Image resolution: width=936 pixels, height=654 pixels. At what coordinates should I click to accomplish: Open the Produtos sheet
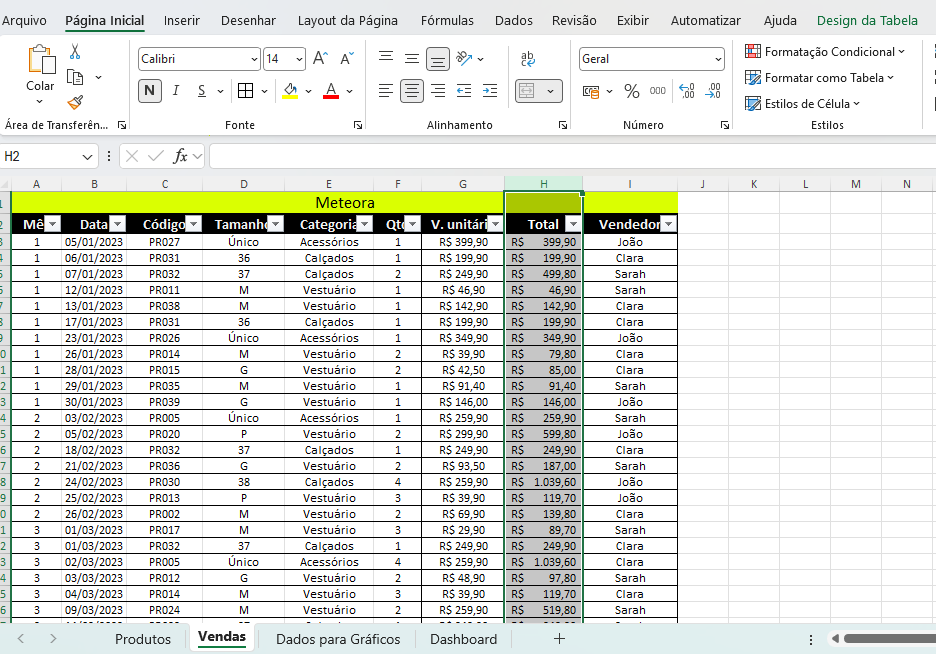coord(143,639)
